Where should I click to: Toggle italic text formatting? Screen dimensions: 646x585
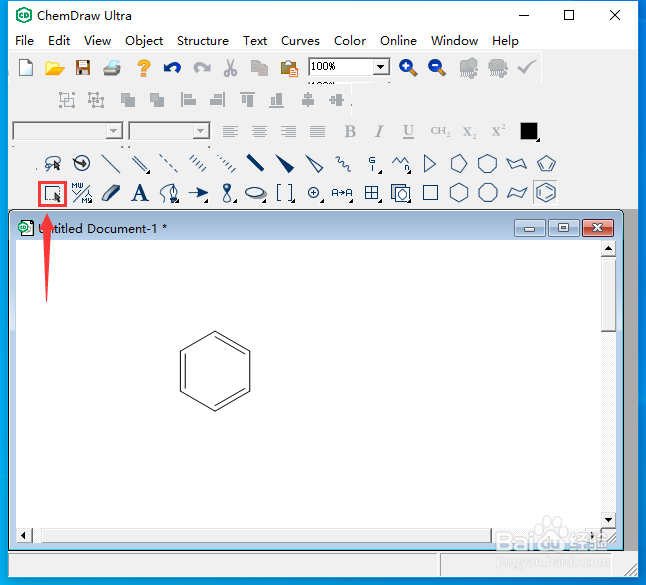(x=379, y=131)
